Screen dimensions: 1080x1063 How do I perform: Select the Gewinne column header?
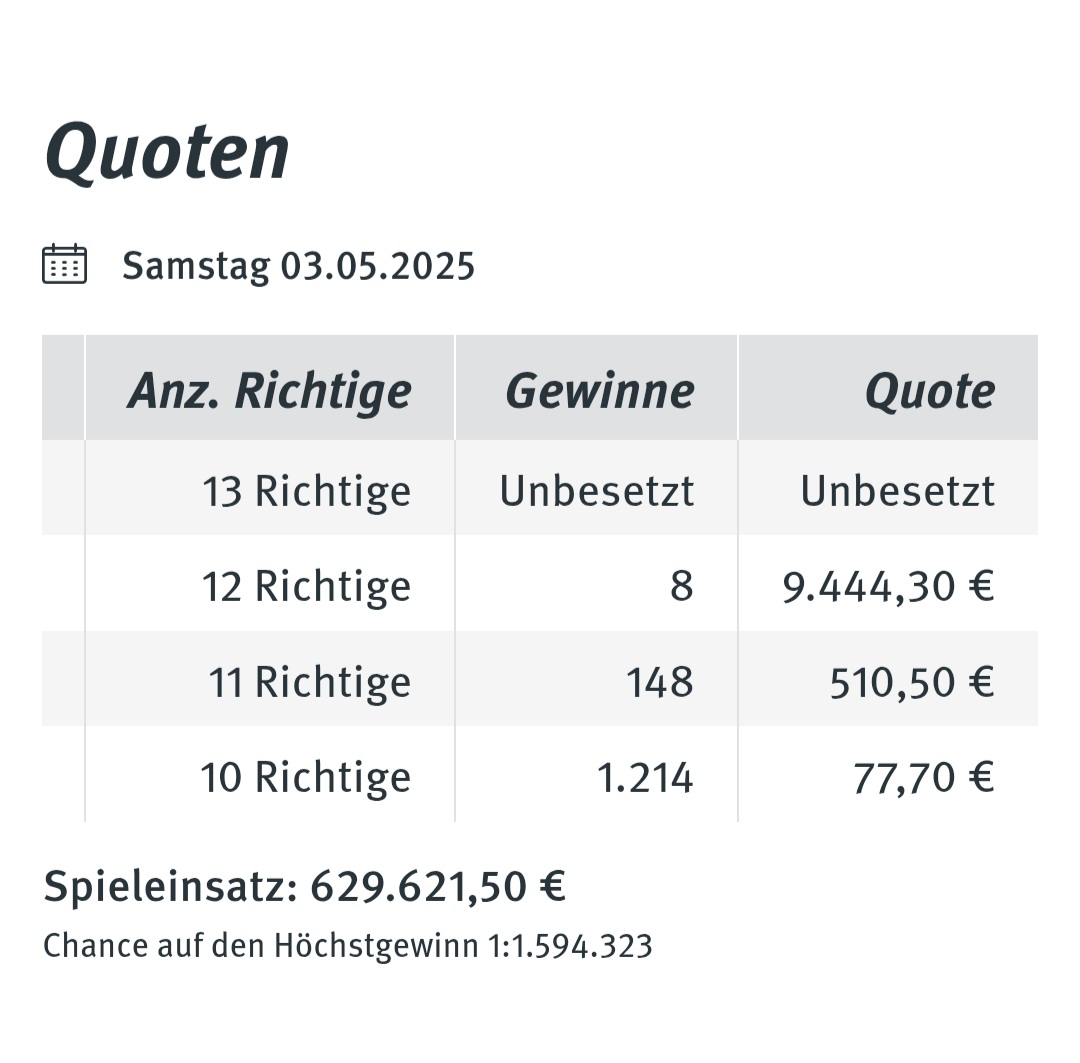[x=600, y=391]
